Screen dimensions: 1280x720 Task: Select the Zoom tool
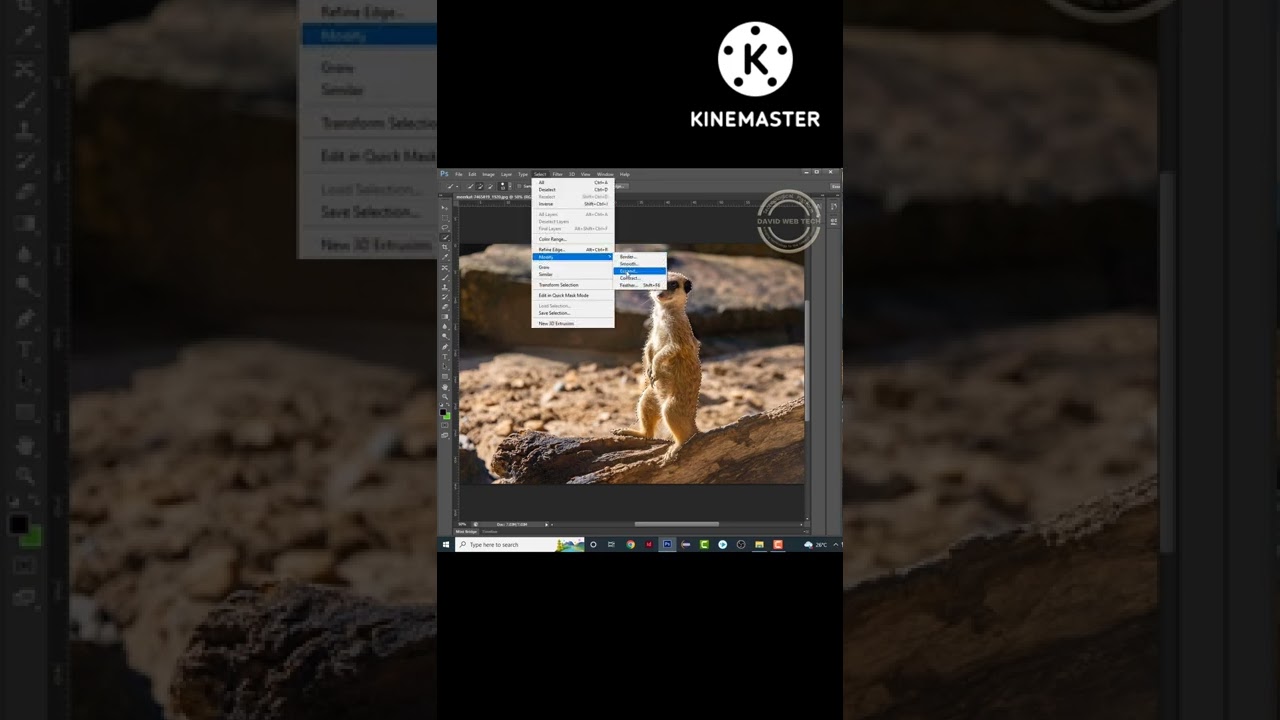(x=445, y=397)
